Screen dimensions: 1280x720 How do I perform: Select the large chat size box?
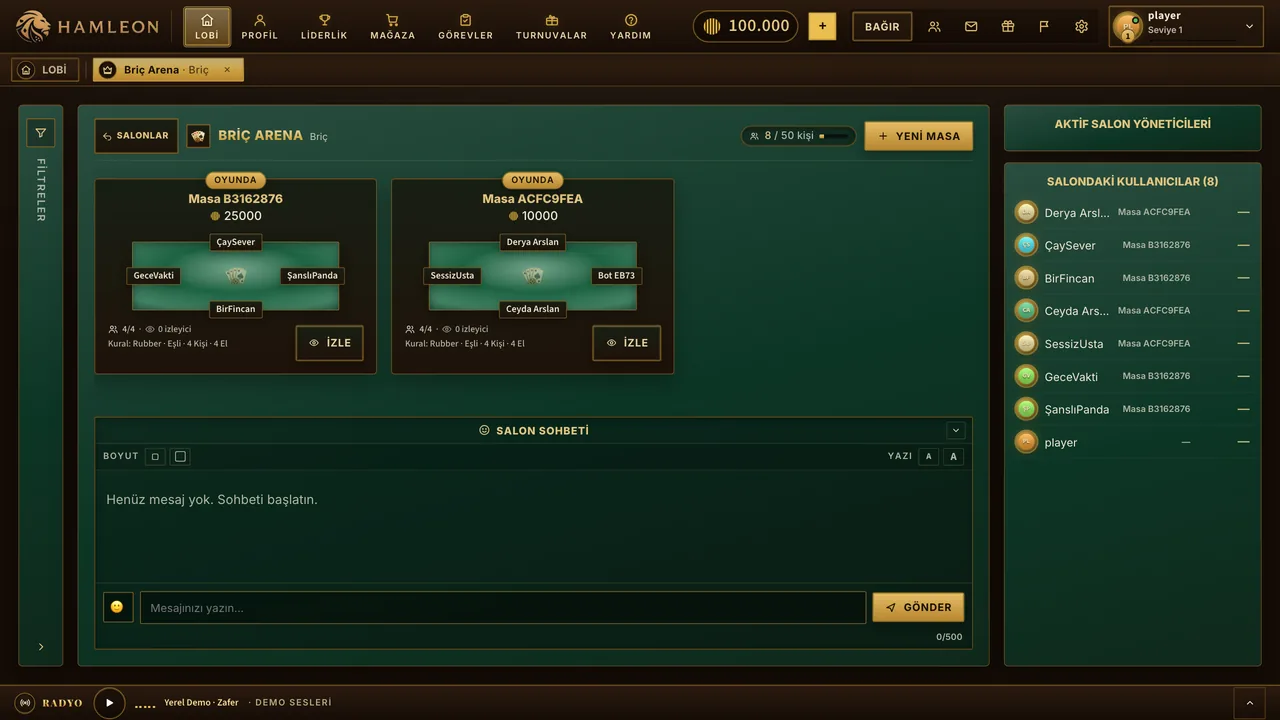[180, 456]
